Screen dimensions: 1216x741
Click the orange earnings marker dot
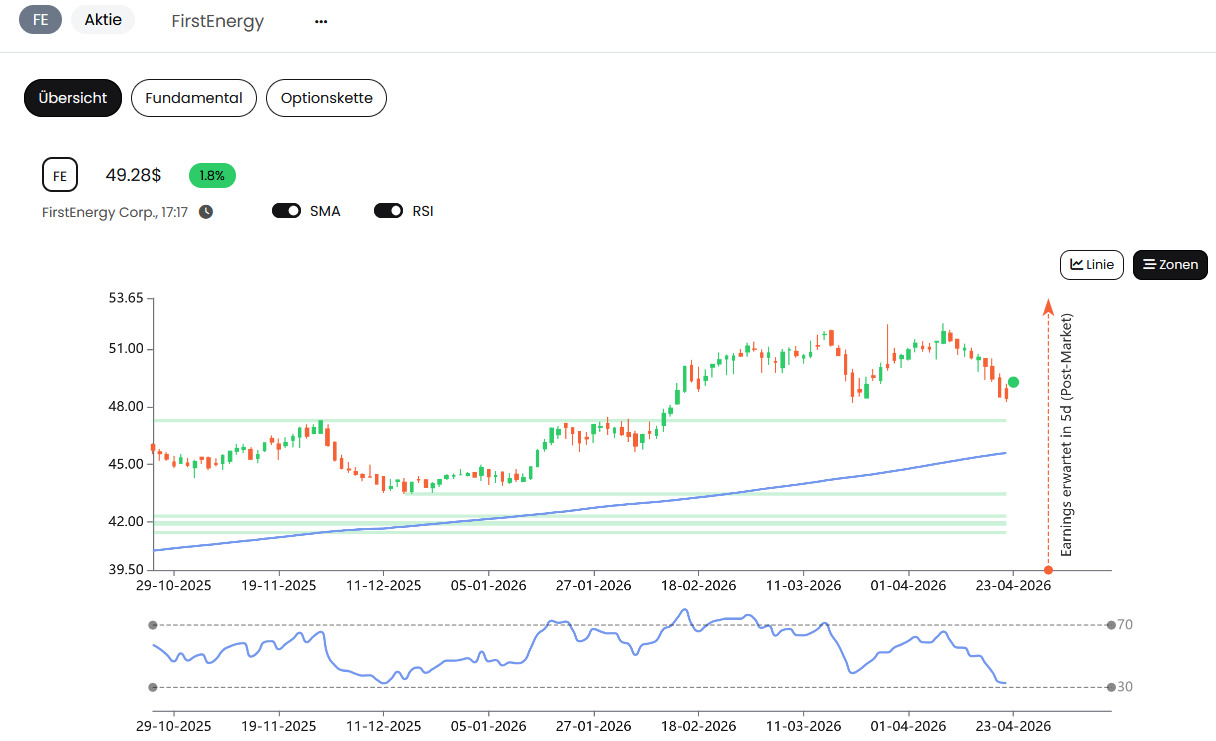1048,570
